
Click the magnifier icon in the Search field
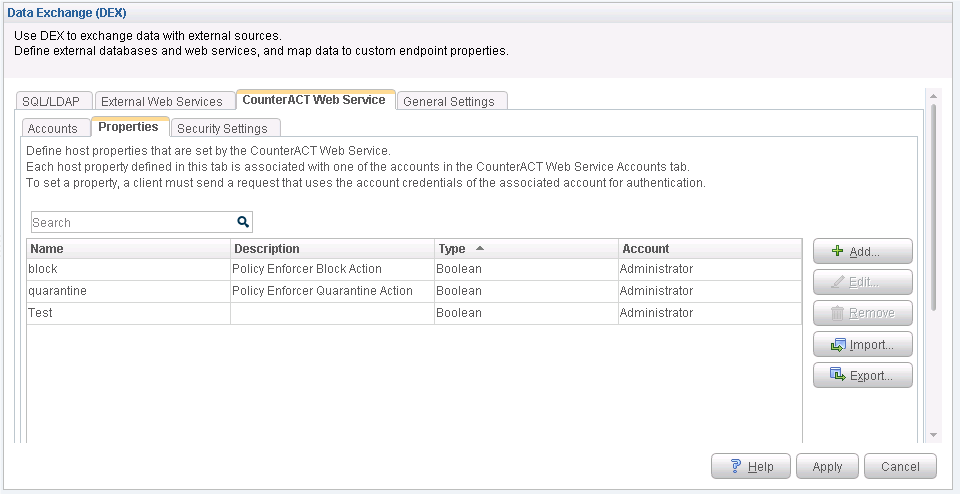point(242,222)
